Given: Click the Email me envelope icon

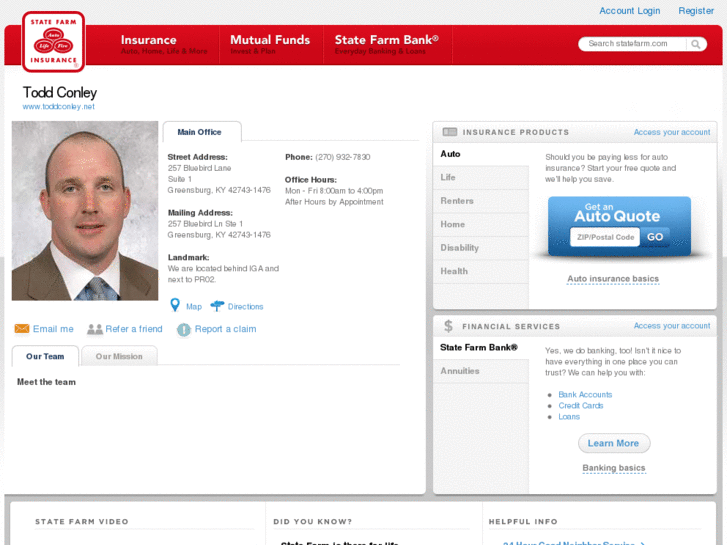Looking at the screenshot, I should pyautogui.click(x=22, y=328).
